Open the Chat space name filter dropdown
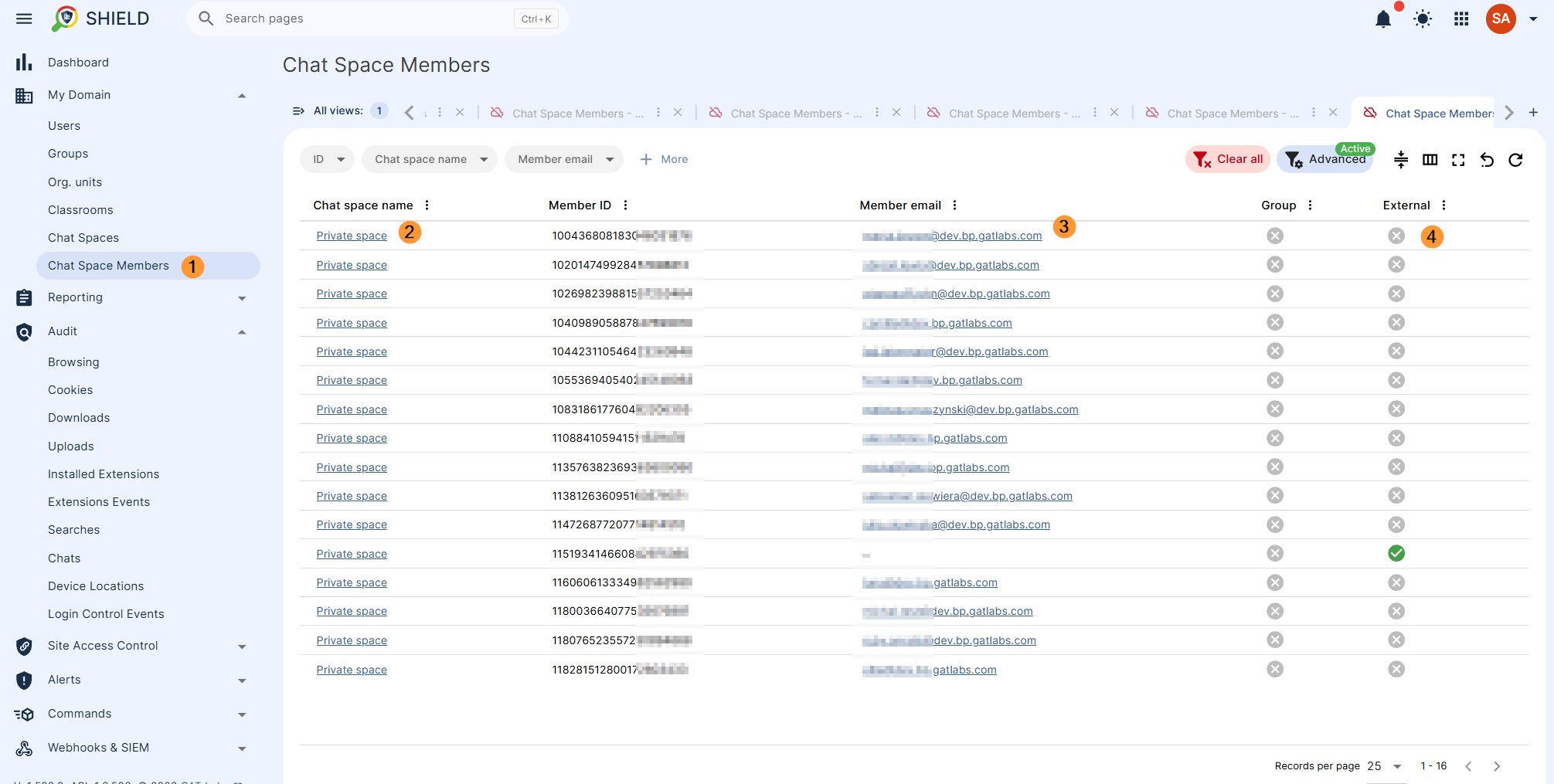 click(430, 159)
